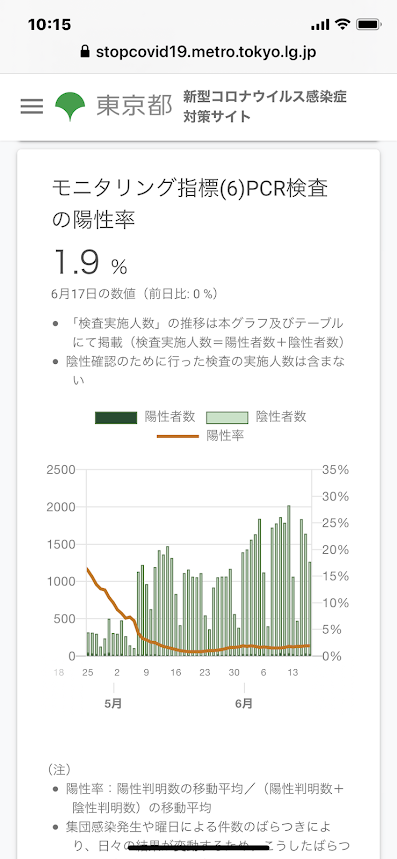The height and width of the screenshot is (859, 397).
Task: Tap the 6月 axis label
Action: click(244, 703)
